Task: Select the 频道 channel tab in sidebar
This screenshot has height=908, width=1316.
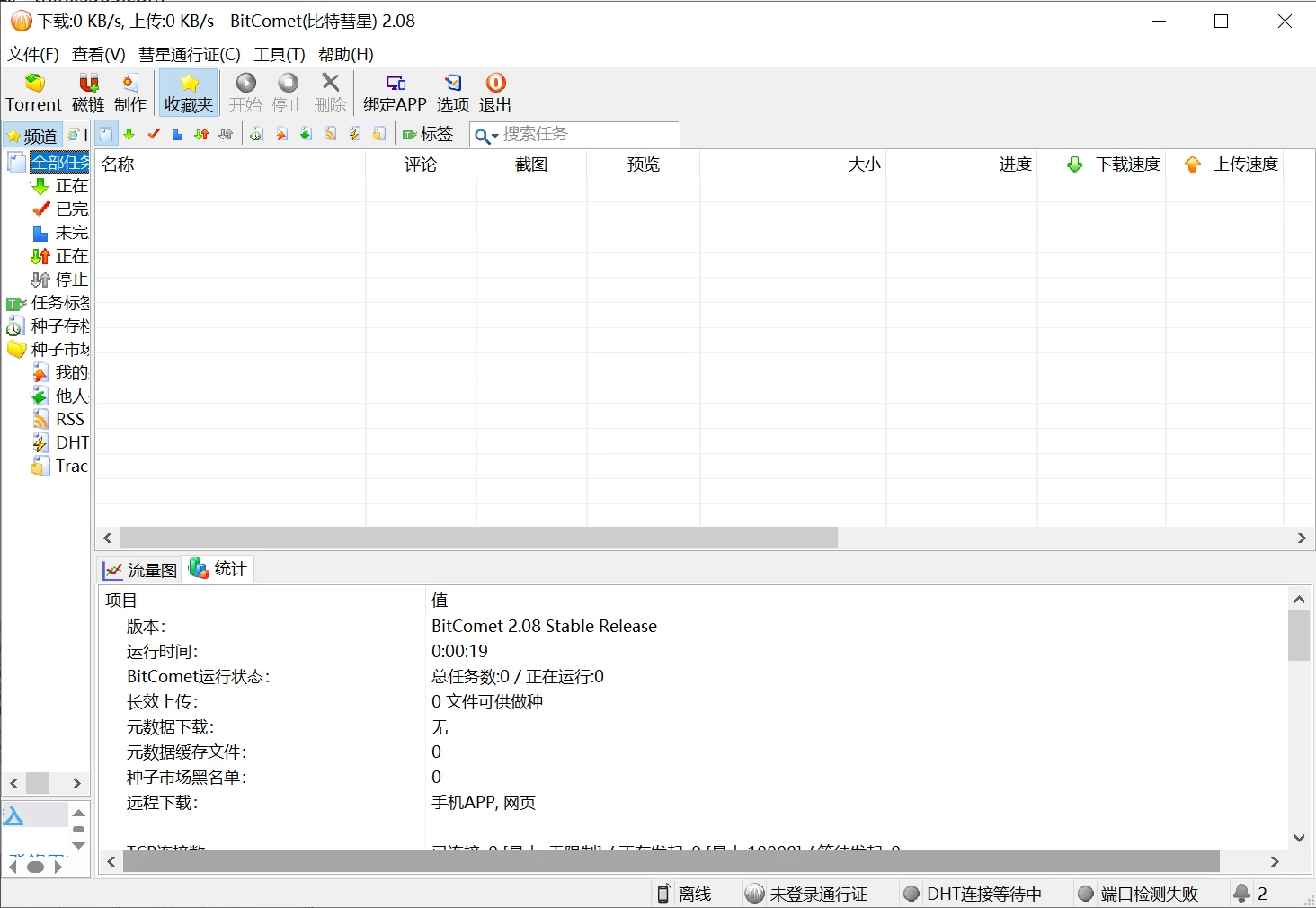Action: [32, 136]
